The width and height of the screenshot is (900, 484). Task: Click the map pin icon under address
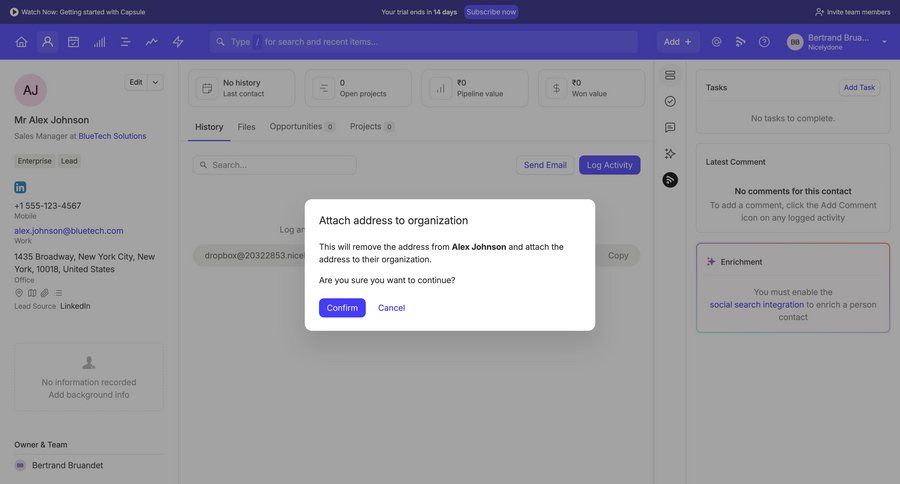[x=19, y=293]
